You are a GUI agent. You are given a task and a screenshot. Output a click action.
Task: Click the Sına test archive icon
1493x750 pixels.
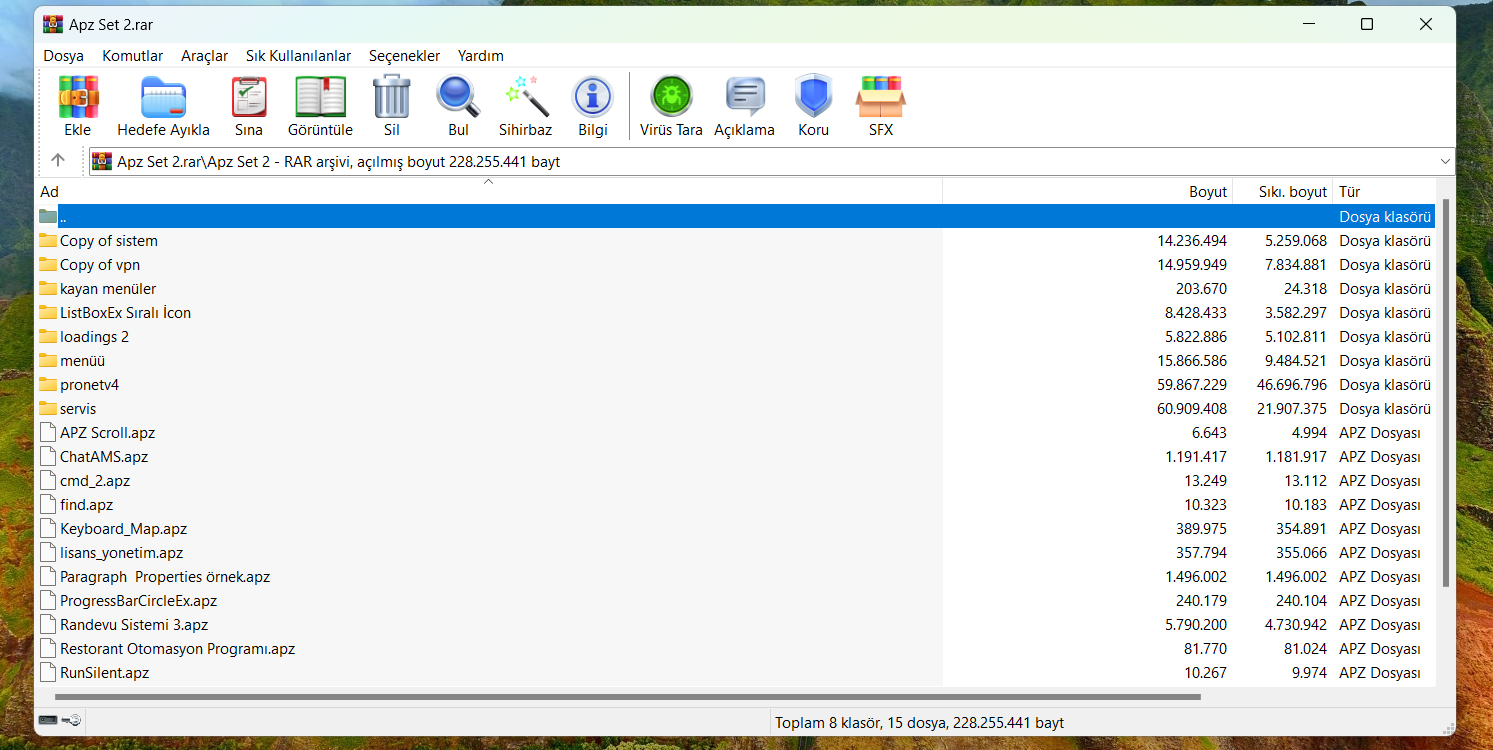[249, 98]
